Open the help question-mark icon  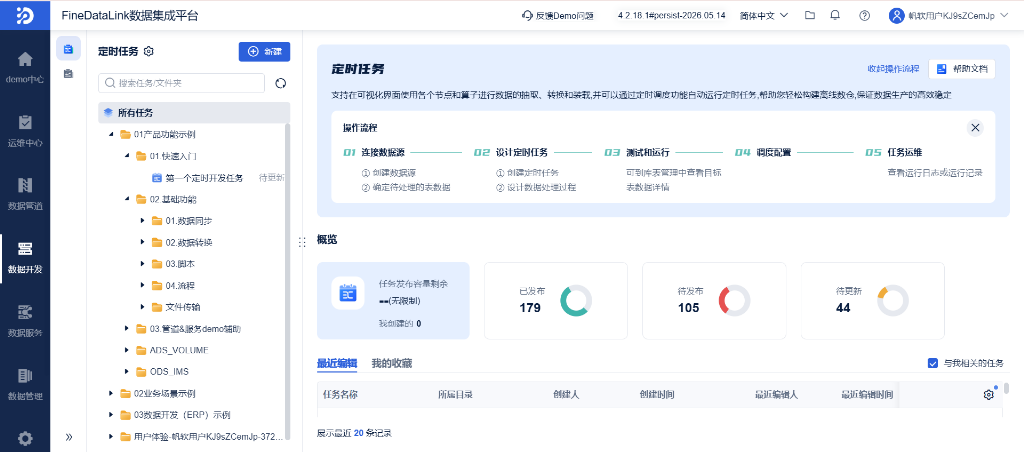pos(865,16)
